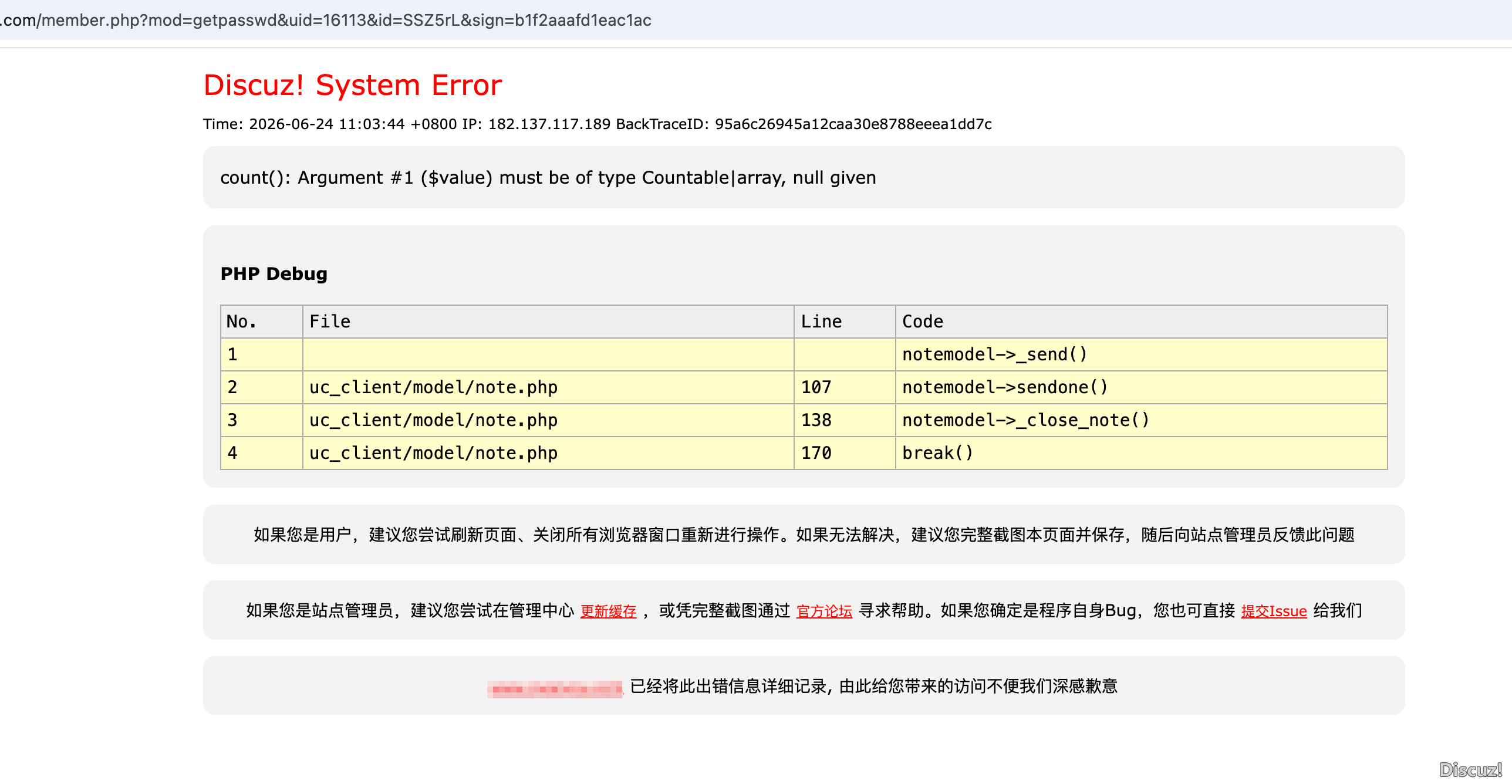Image resolution: width=1512 pixels, height=784 pixels.
Task: Select the Discuz! System Error heading
Action: (x=353, y=85)
